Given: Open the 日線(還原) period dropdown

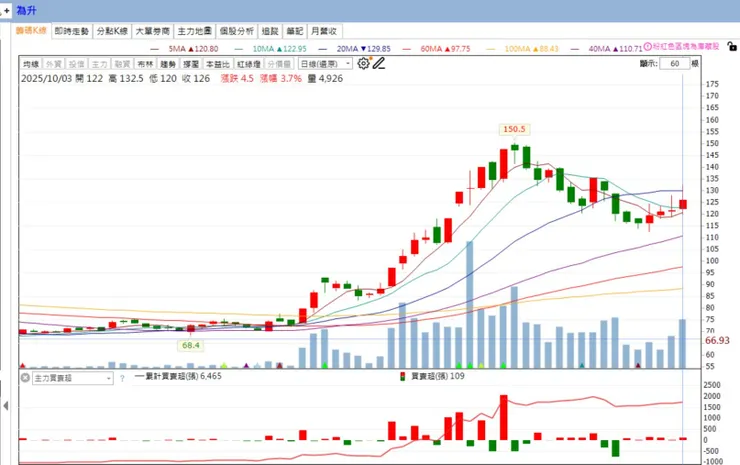Looking at the screenshot, I should coord(325,64).
